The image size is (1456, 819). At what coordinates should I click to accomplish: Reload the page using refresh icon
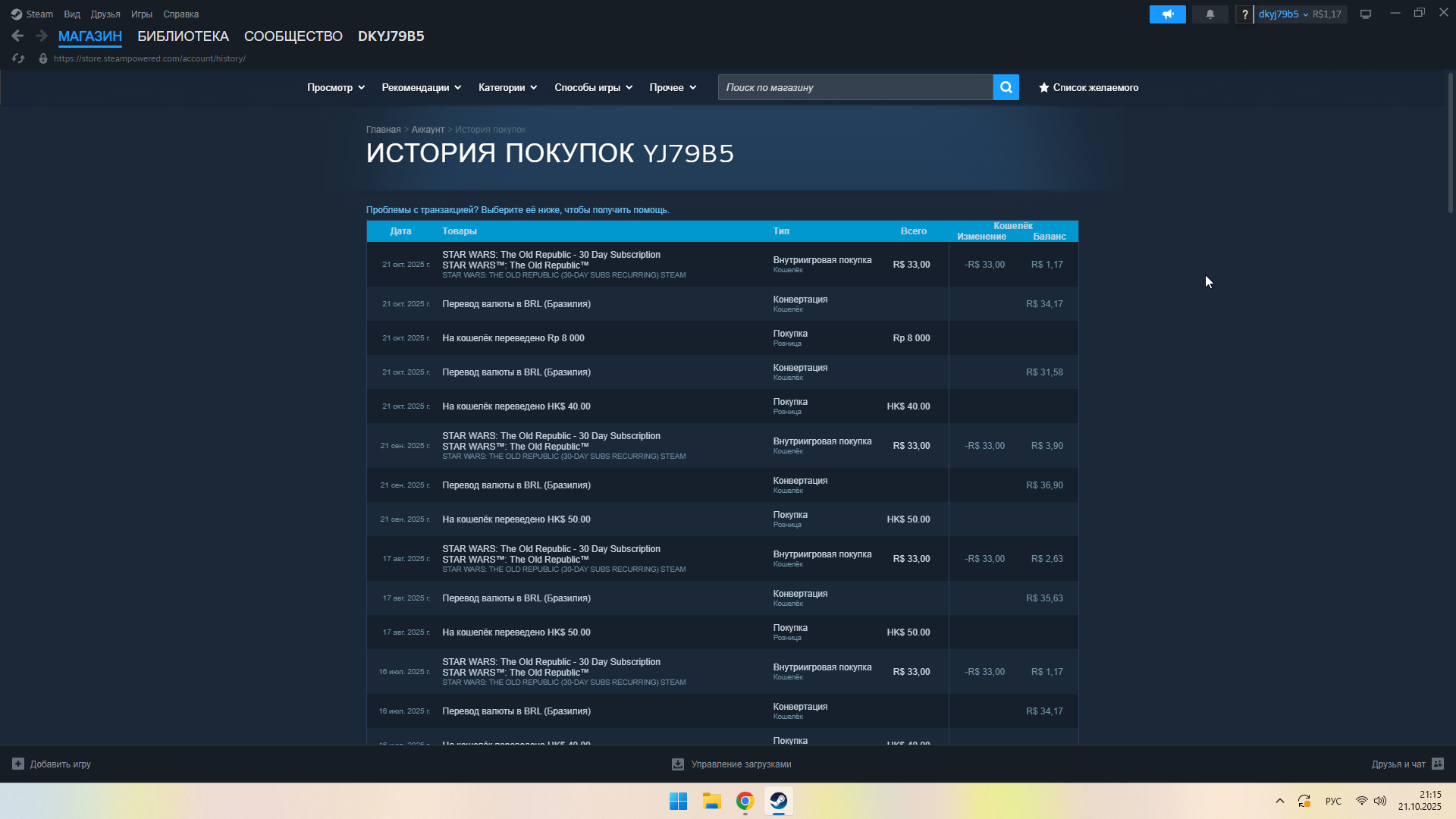(x=18, y=58)
